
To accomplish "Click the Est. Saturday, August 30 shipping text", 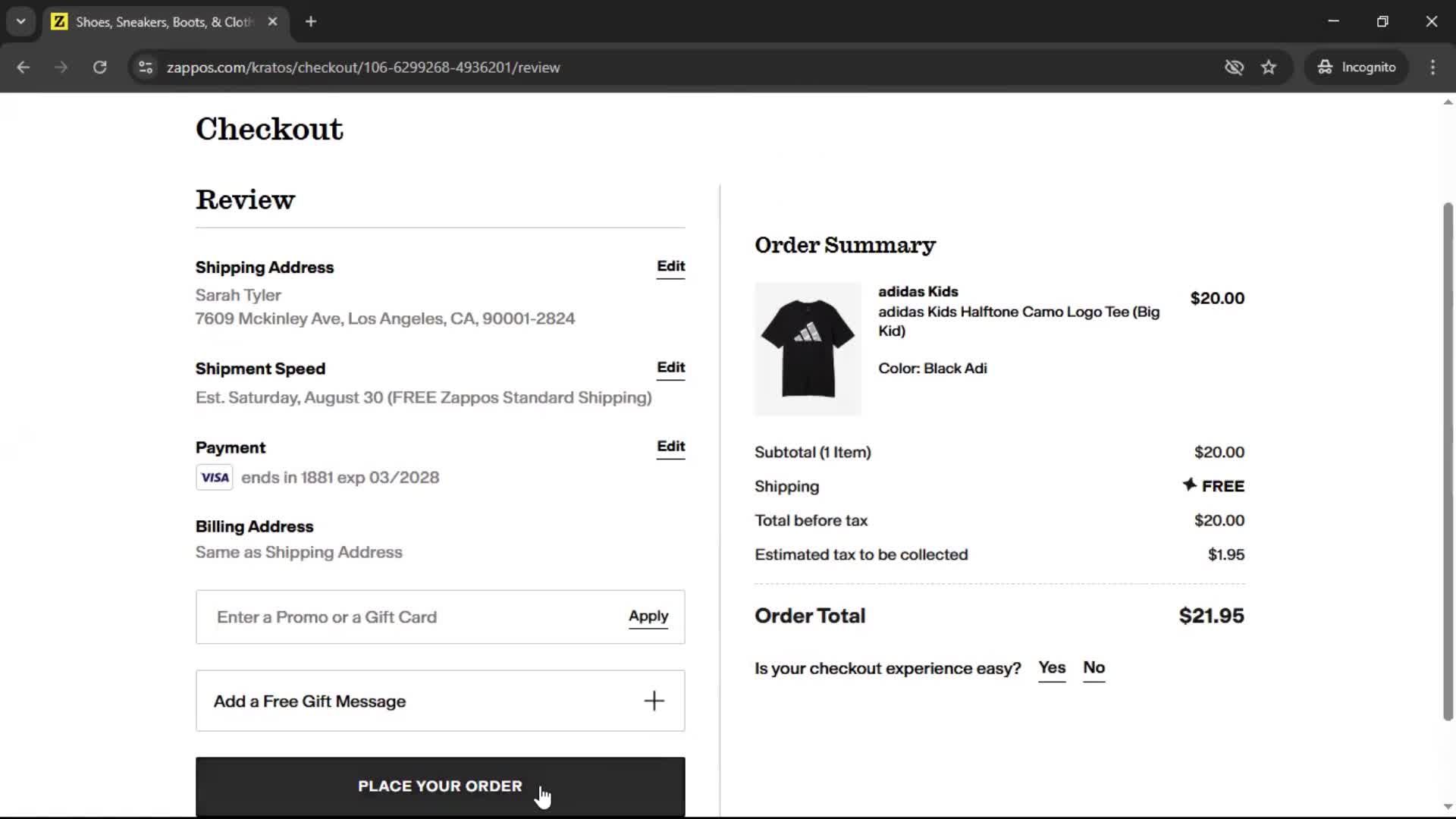I will [424, 397].
